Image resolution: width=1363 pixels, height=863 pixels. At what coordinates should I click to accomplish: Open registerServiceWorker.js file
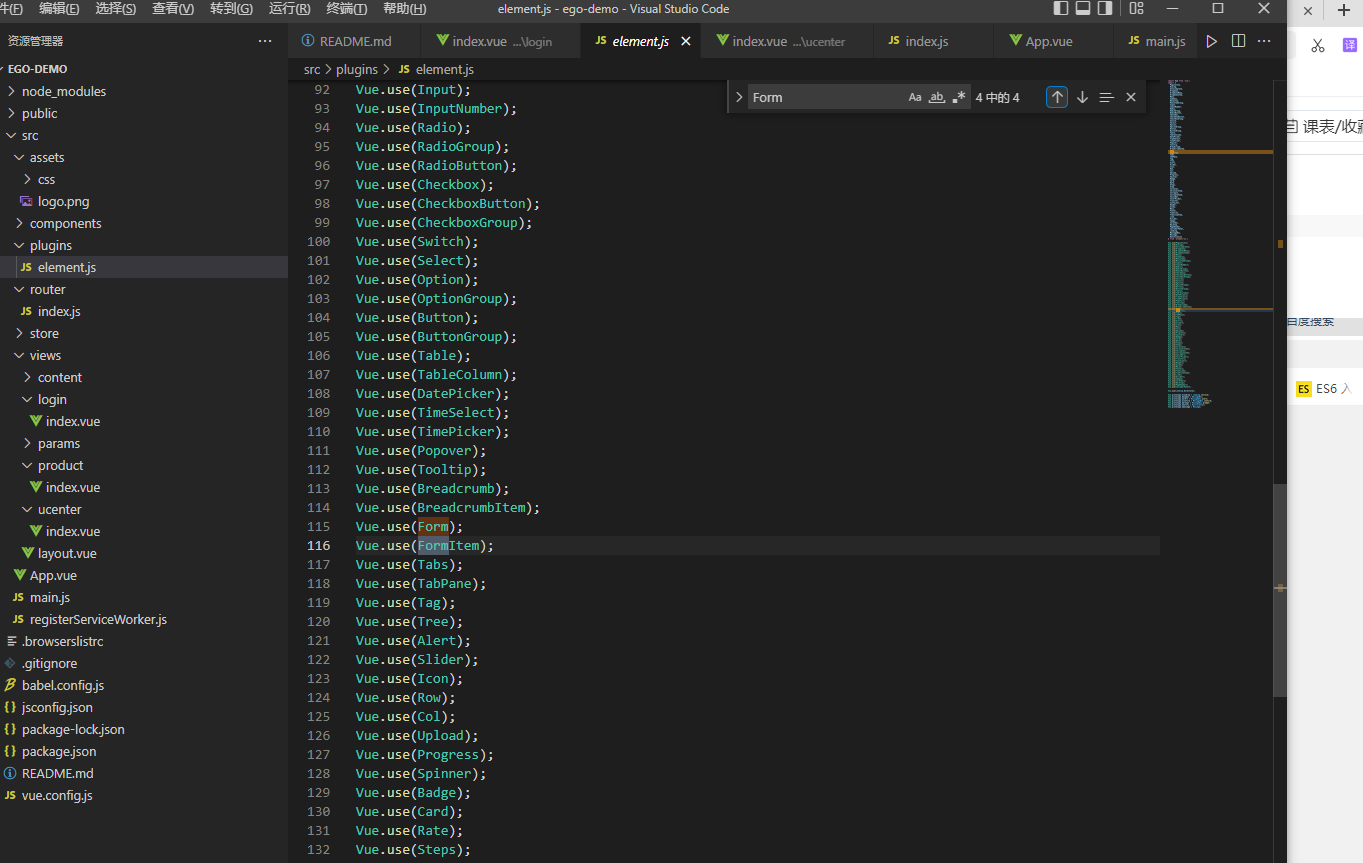pyautogui.click(x=144, y=619)
